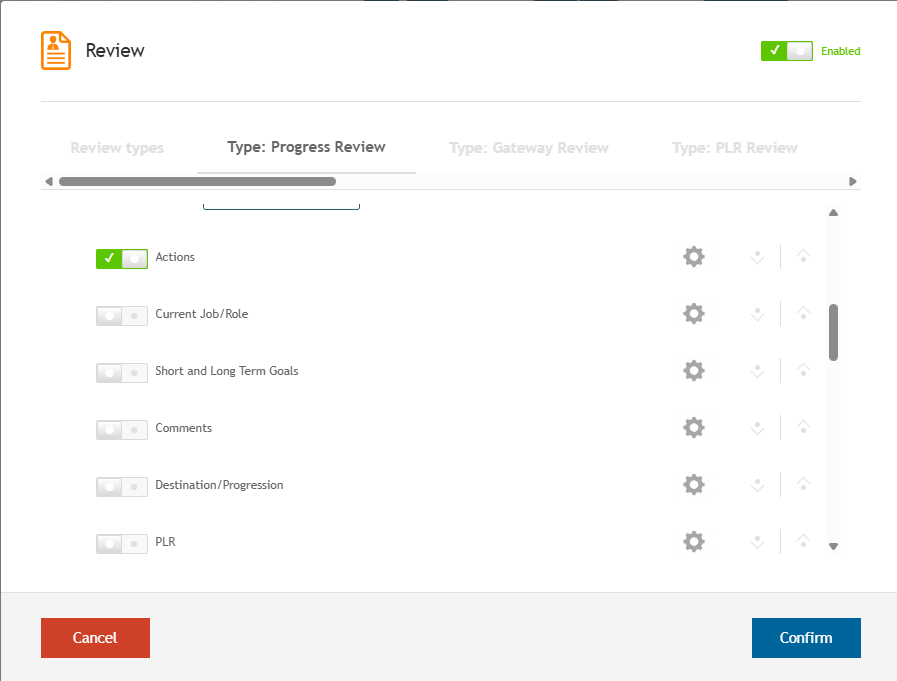The width and height of the screenshot is (897, 681).
Task: Click the Destination/Progression label
Action: 219,485
